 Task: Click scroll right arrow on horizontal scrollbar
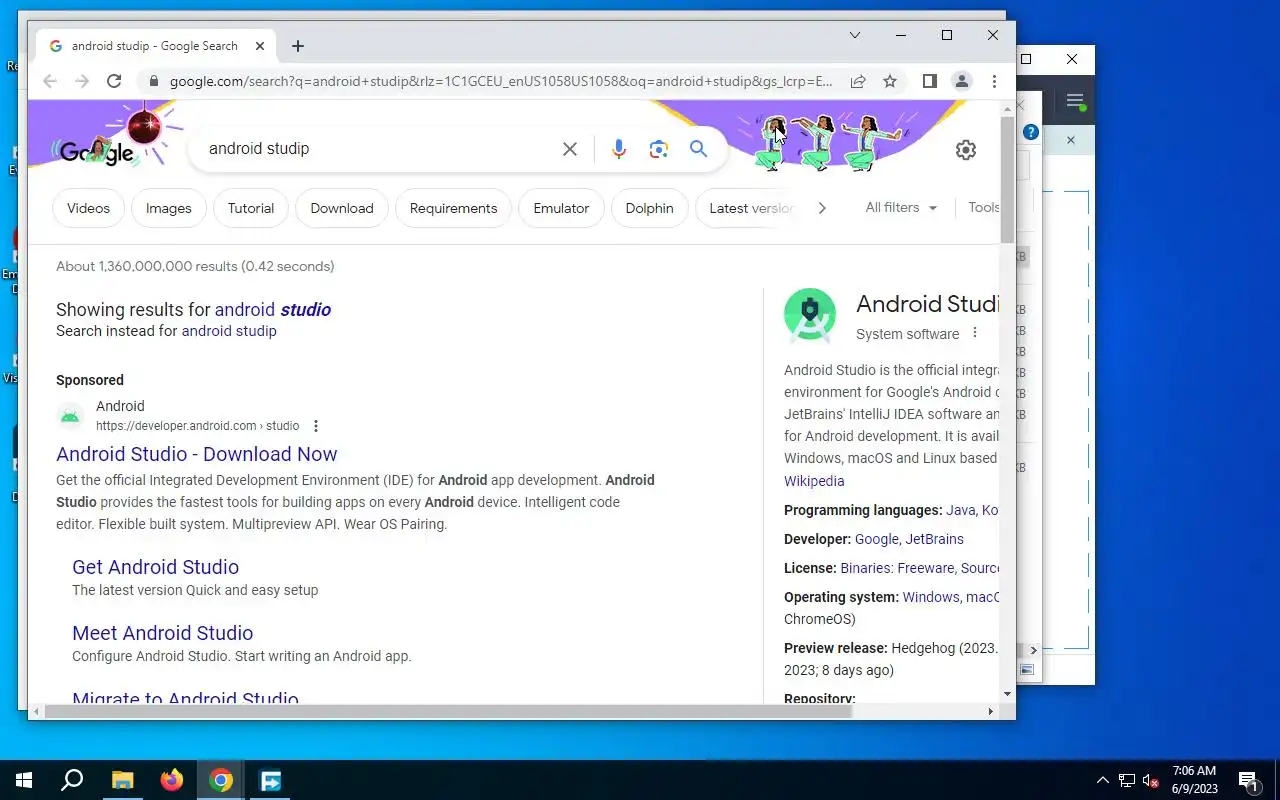click(x=991, y=711)
